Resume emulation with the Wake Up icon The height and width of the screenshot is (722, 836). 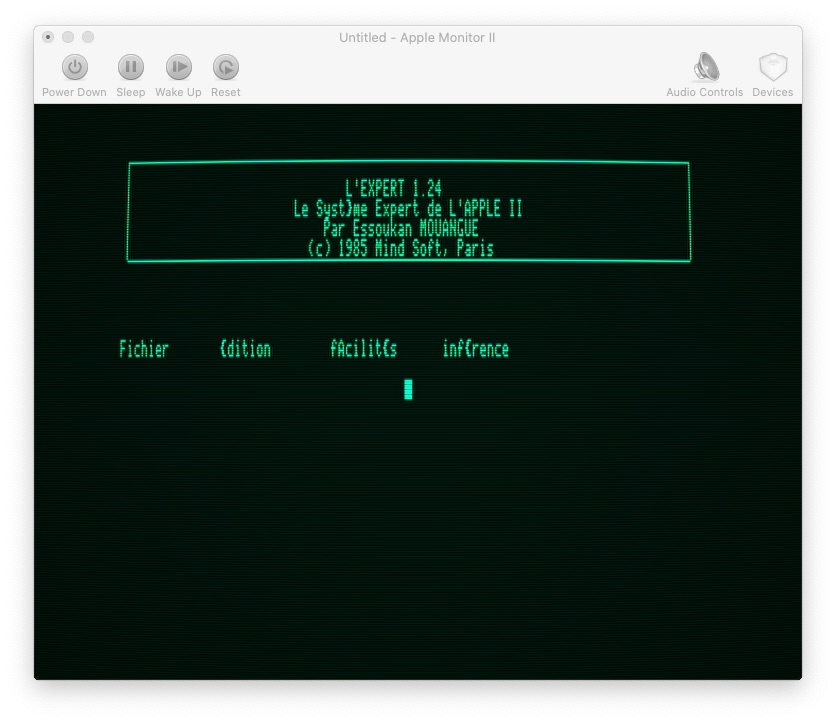coord(179,67)
